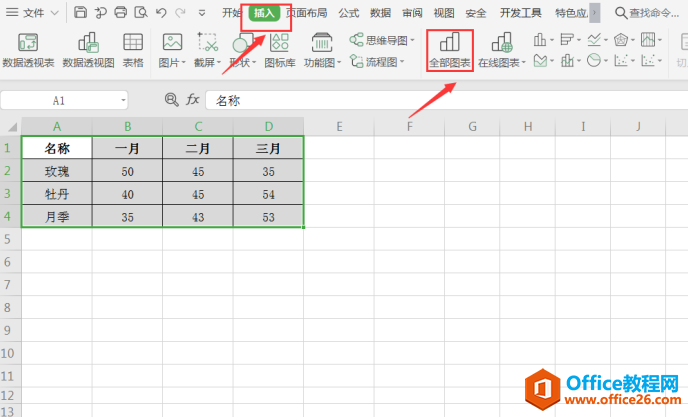Image resolution: width=688 pixels, height=417 pixels.
Task: Open Print Preview via magnifier page icon
Action: pos(141,12)
